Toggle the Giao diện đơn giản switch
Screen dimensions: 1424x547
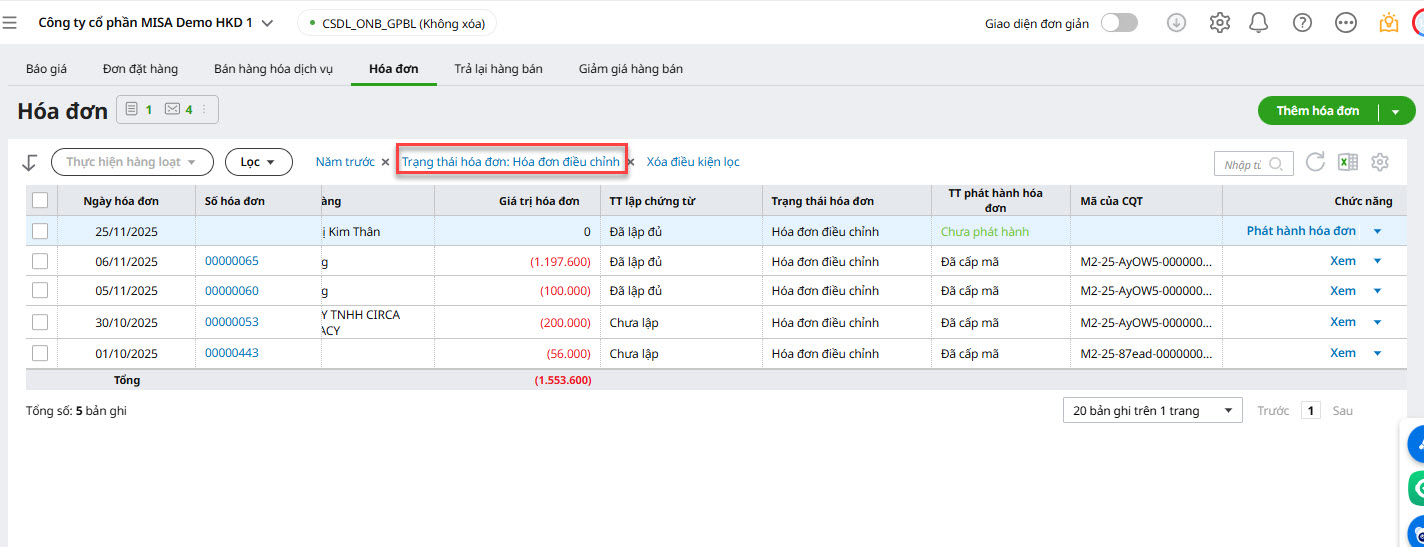pos(1119,23)
